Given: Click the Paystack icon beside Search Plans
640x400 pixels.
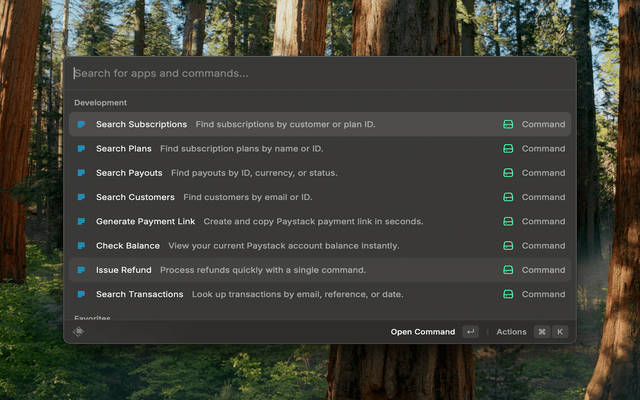Looking at the screenshot, I should point(82,149).
